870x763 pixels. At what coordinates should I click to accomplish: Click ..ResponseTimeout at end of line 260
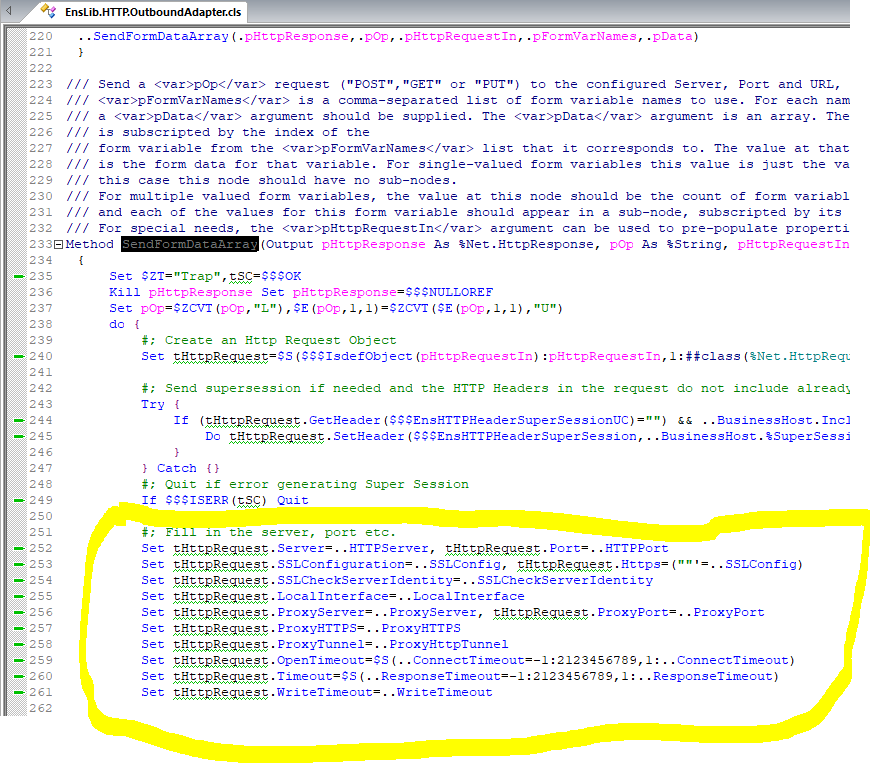pyautogui.click(x=705, y=676)
